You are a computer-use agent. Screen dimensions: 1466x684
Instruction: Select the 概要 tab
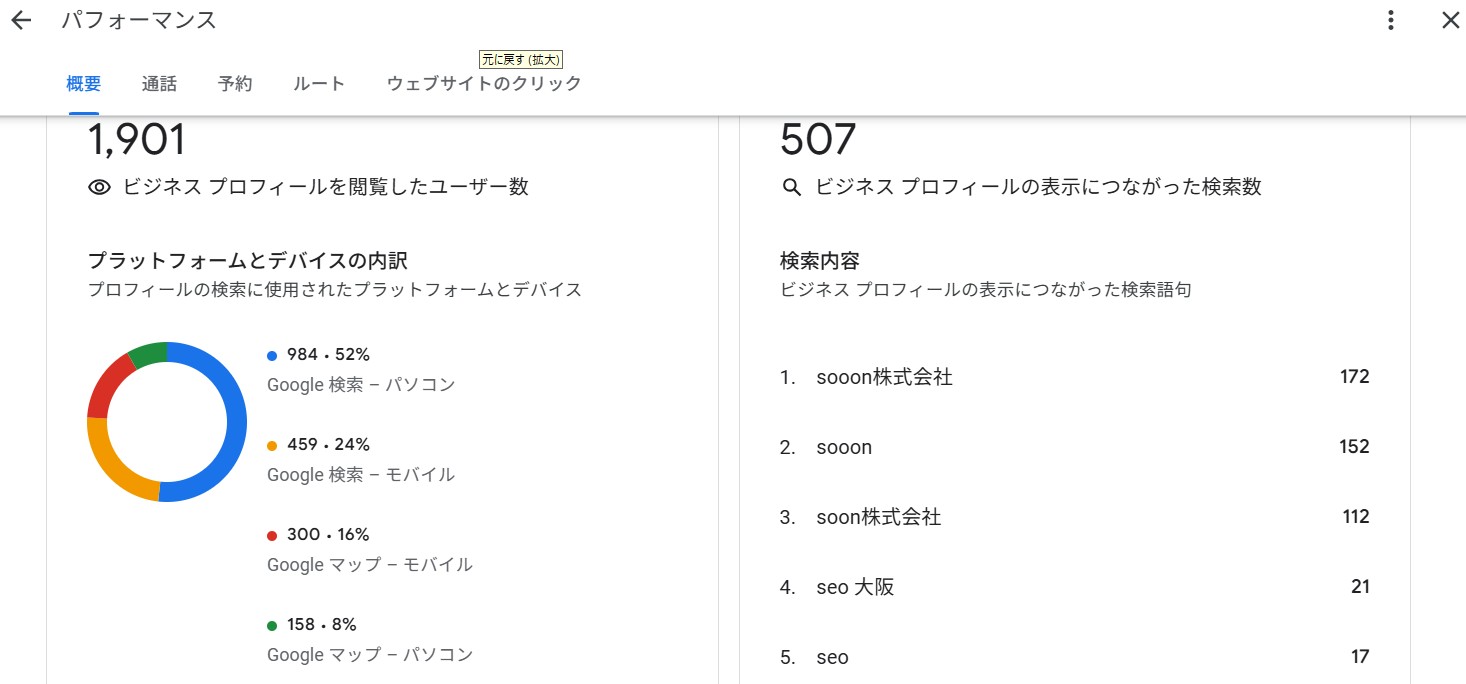point(82,84)
